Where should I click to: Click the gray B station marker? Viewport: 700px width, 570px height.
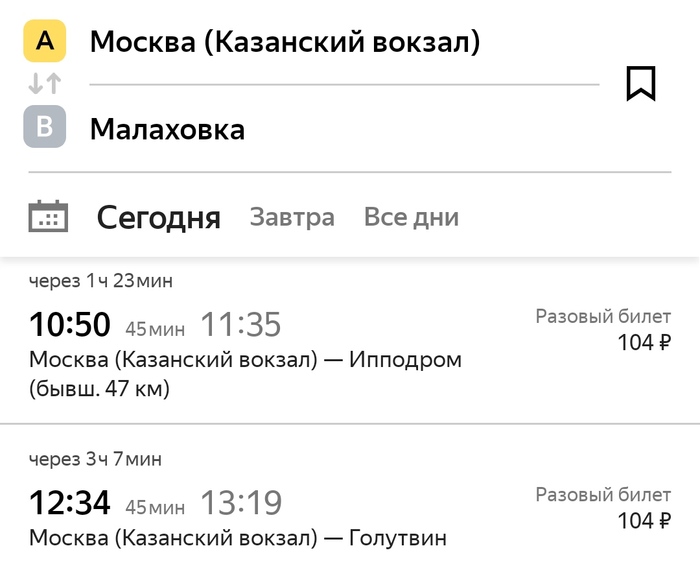[x=44, y=127]
